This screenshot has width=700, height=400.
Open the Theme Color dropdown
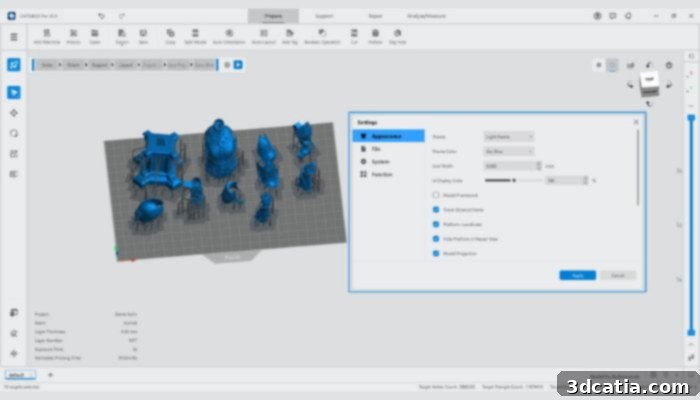point(508,151)
